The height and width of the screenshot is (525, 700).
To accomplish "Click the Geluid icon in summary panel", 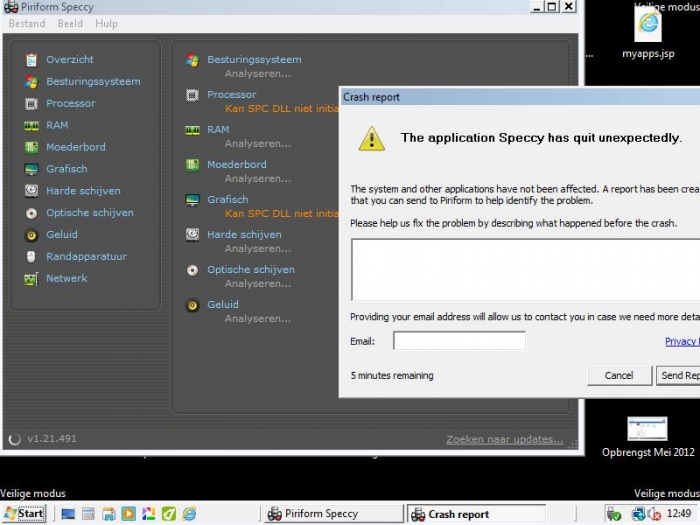I will coord(192,305).
